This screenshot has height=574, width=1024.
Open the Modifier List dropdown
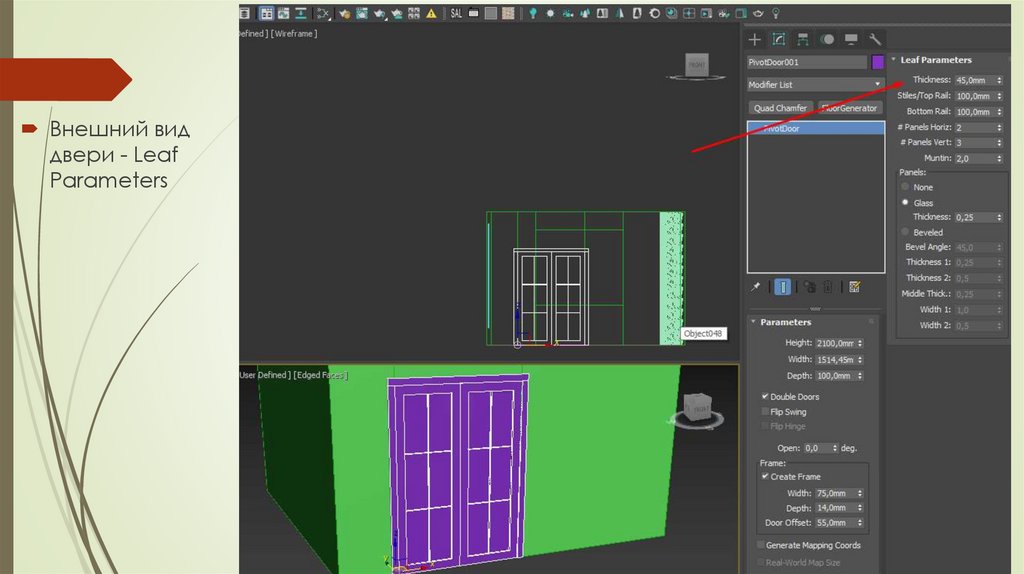[815, 85]
